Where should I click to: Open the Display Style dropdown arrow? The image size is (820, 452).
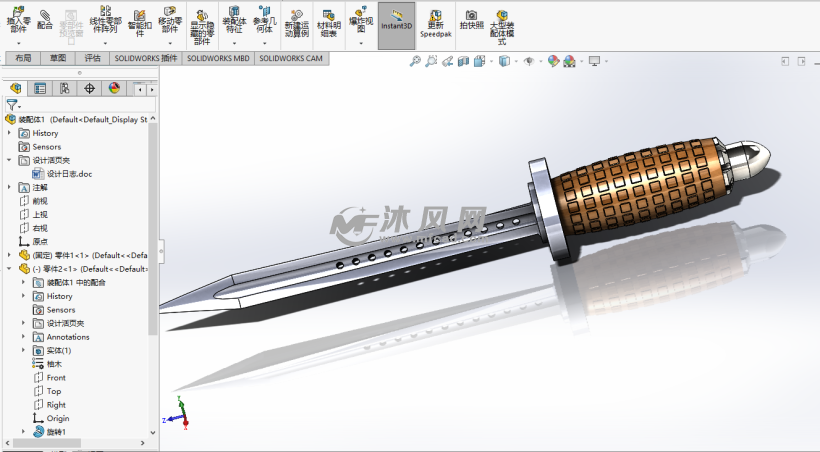[516, 61]
